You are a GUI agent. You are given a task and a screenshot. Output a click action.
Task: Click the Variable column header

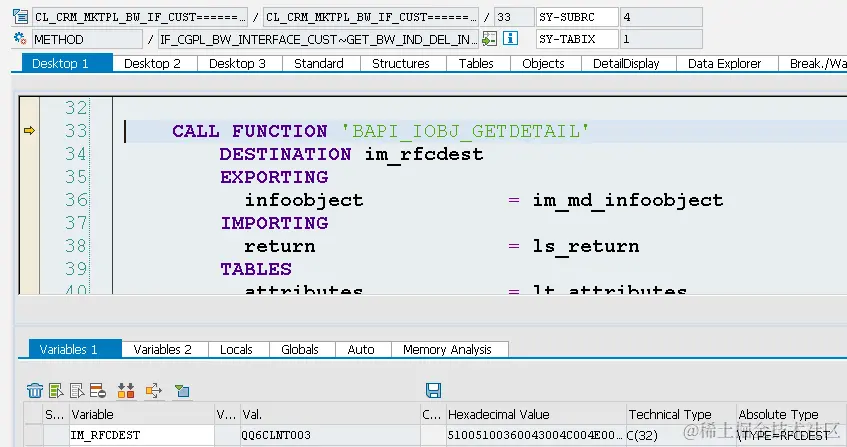pos(142,415)
